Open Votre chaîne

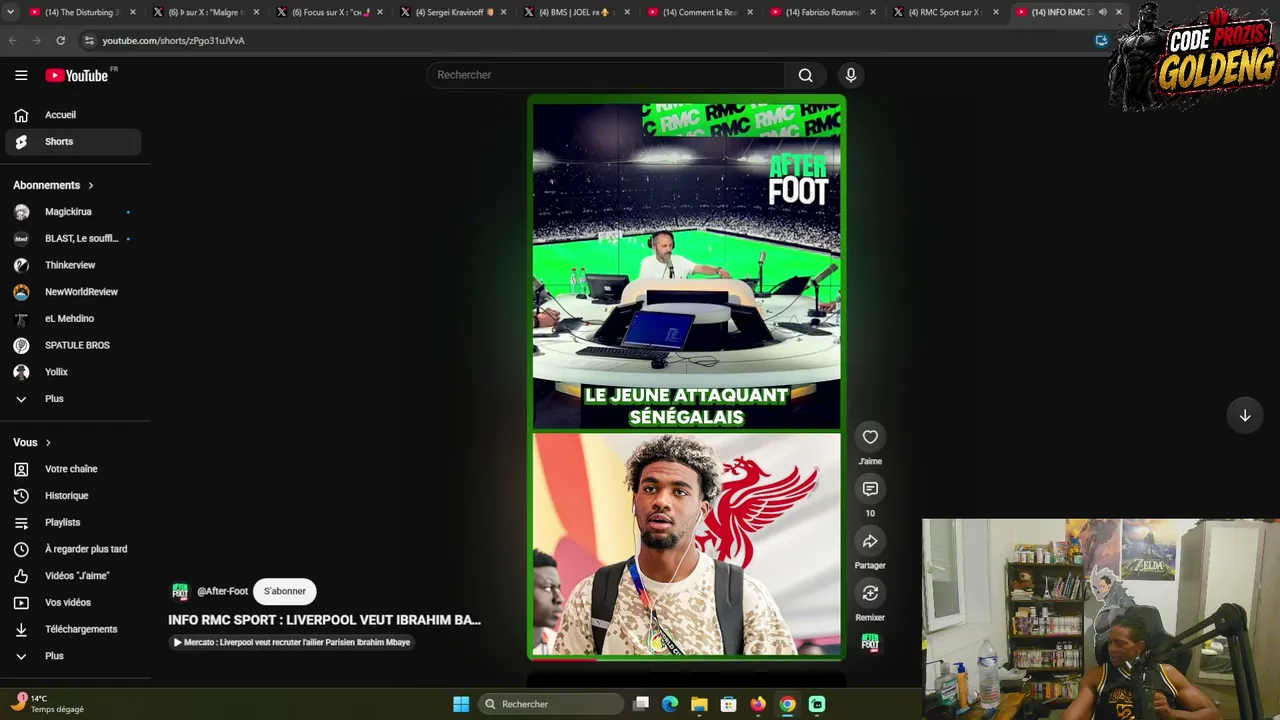[x=73, y=469]
